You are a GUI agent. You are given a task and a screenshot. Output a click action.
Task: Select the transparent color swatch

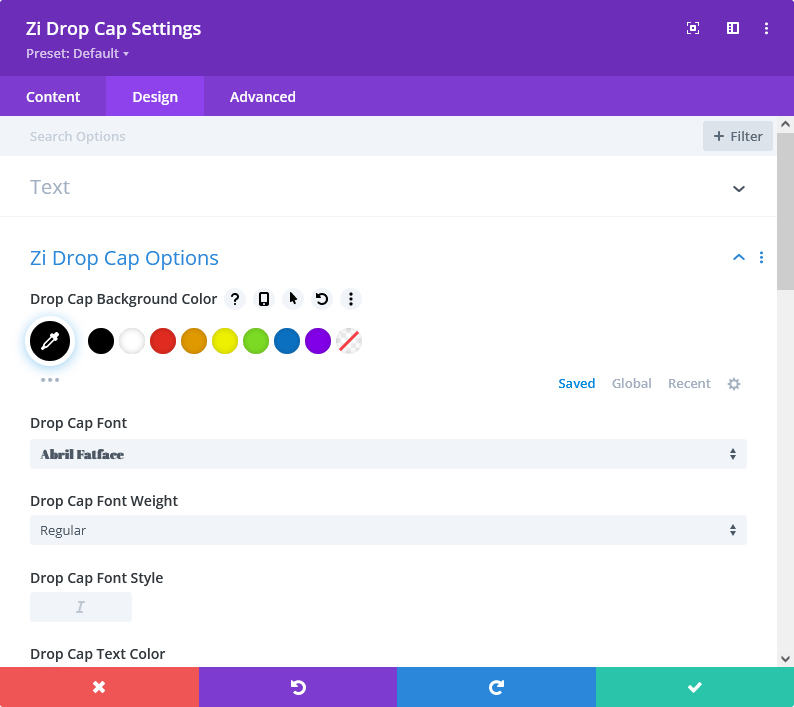(349, 341)
